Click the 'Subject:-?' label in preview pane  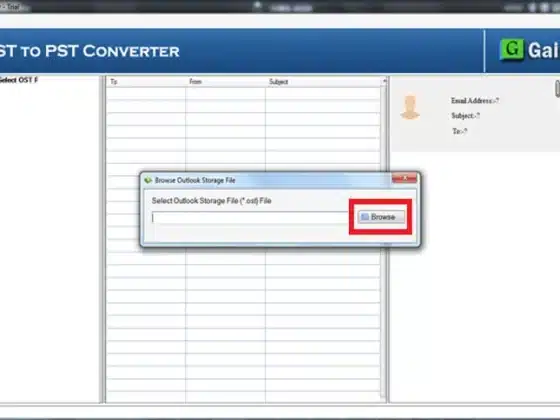pos(465,116)
